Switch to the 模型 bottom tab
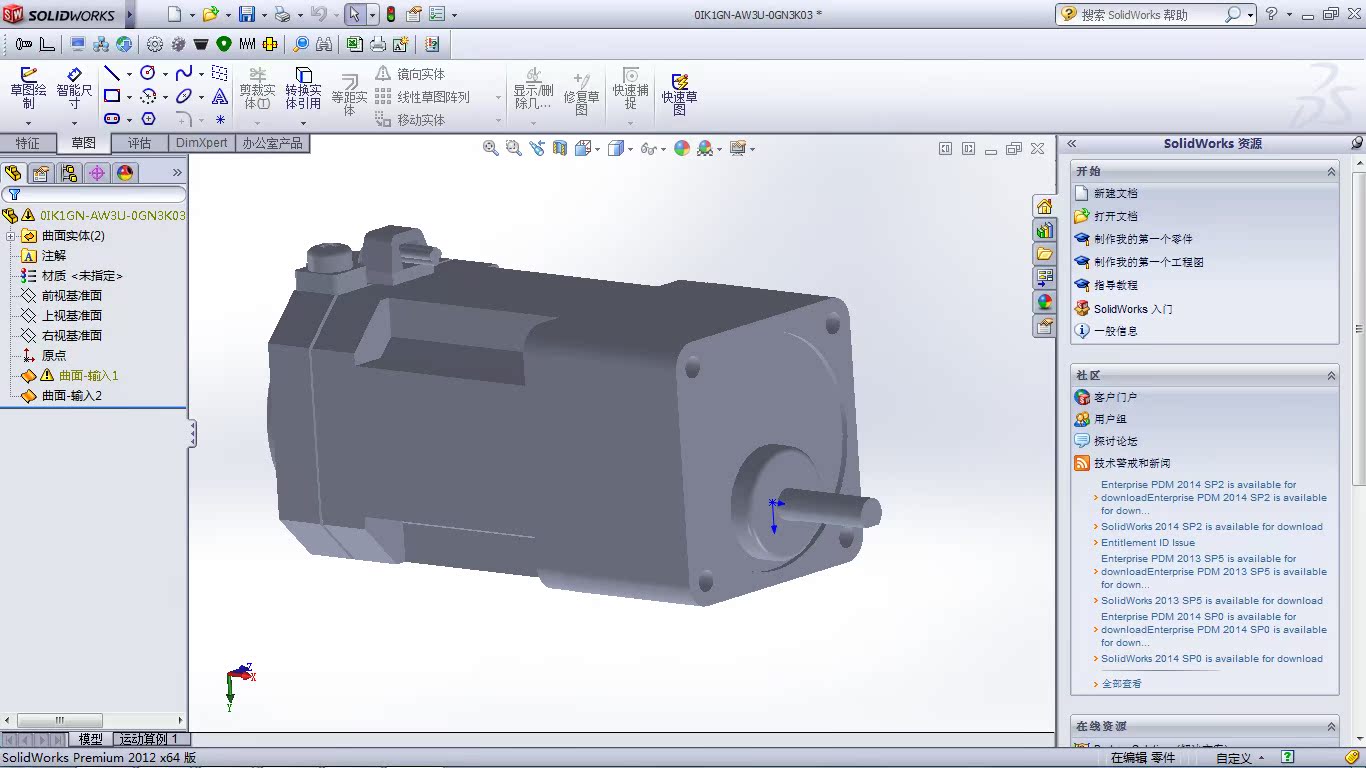Screen dimensions: 1366x768 pos(90,739)
